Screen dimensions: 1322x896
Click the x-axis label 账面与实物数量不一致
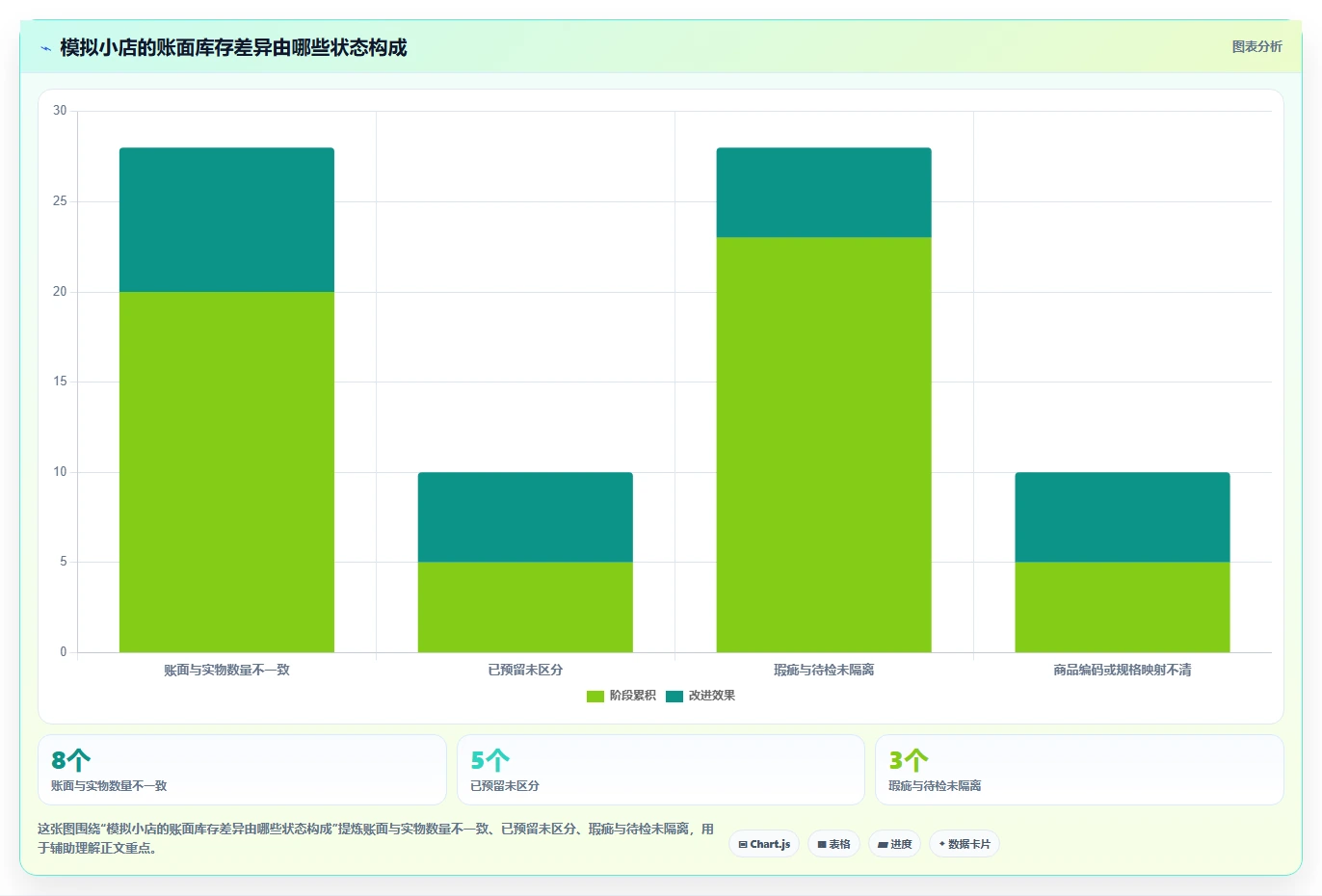[226, 670]
